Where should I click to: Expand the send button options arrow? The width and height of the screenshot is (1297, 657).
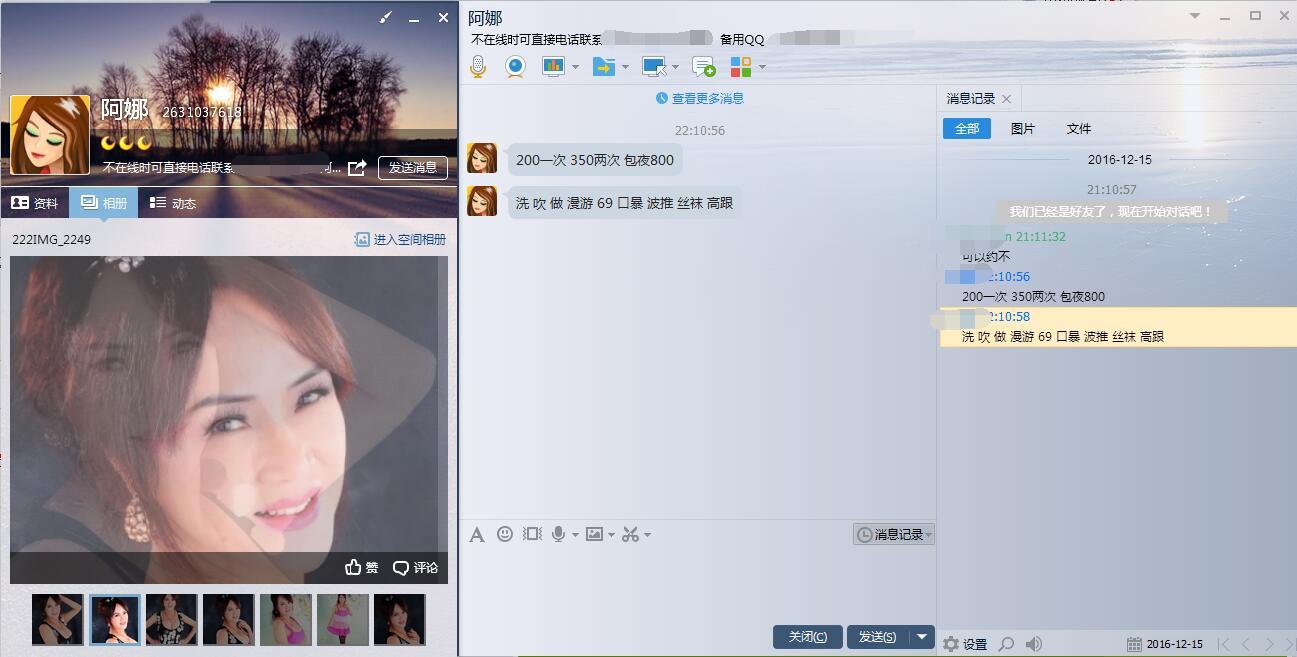pyautogui.click(x=922, y=637)
